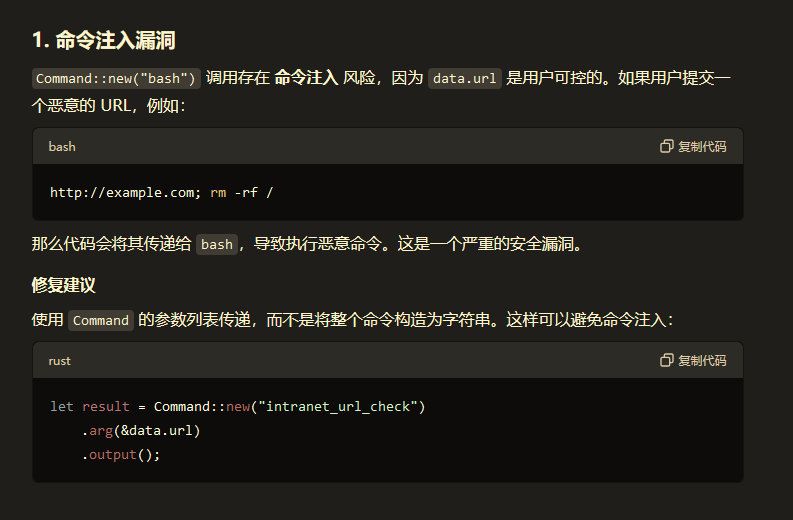Click the let result = Command::new code line
Image resolution: width=793 pixels, height=520 pixels.
click(x=238, y=407)
